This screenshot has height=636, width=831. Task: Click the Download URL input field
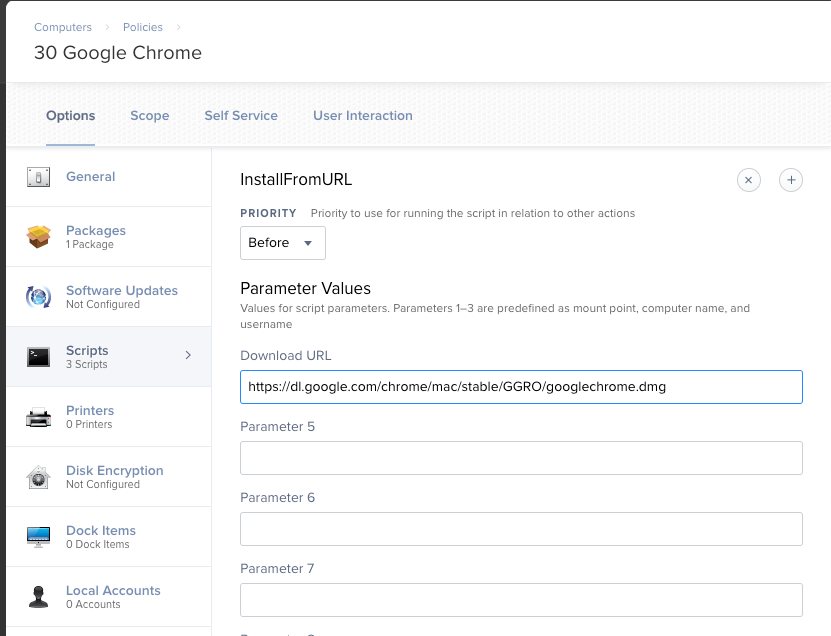tap(521, 387)
